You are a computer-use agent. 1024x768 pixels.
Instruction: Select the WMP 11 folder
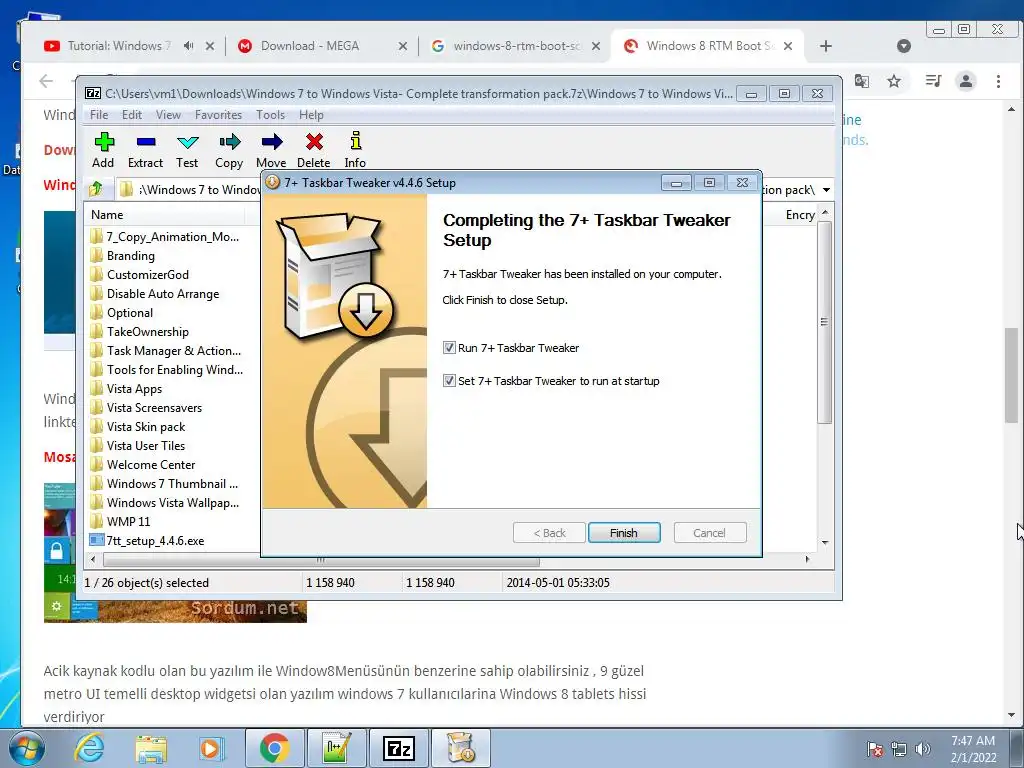click(x=128, y=521)
